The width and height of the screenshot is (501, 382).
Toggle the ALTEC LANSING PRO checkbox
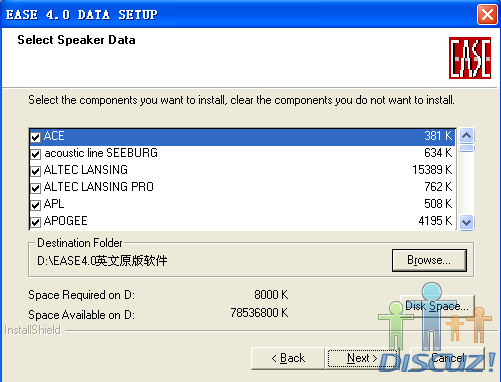click(36, 188)
